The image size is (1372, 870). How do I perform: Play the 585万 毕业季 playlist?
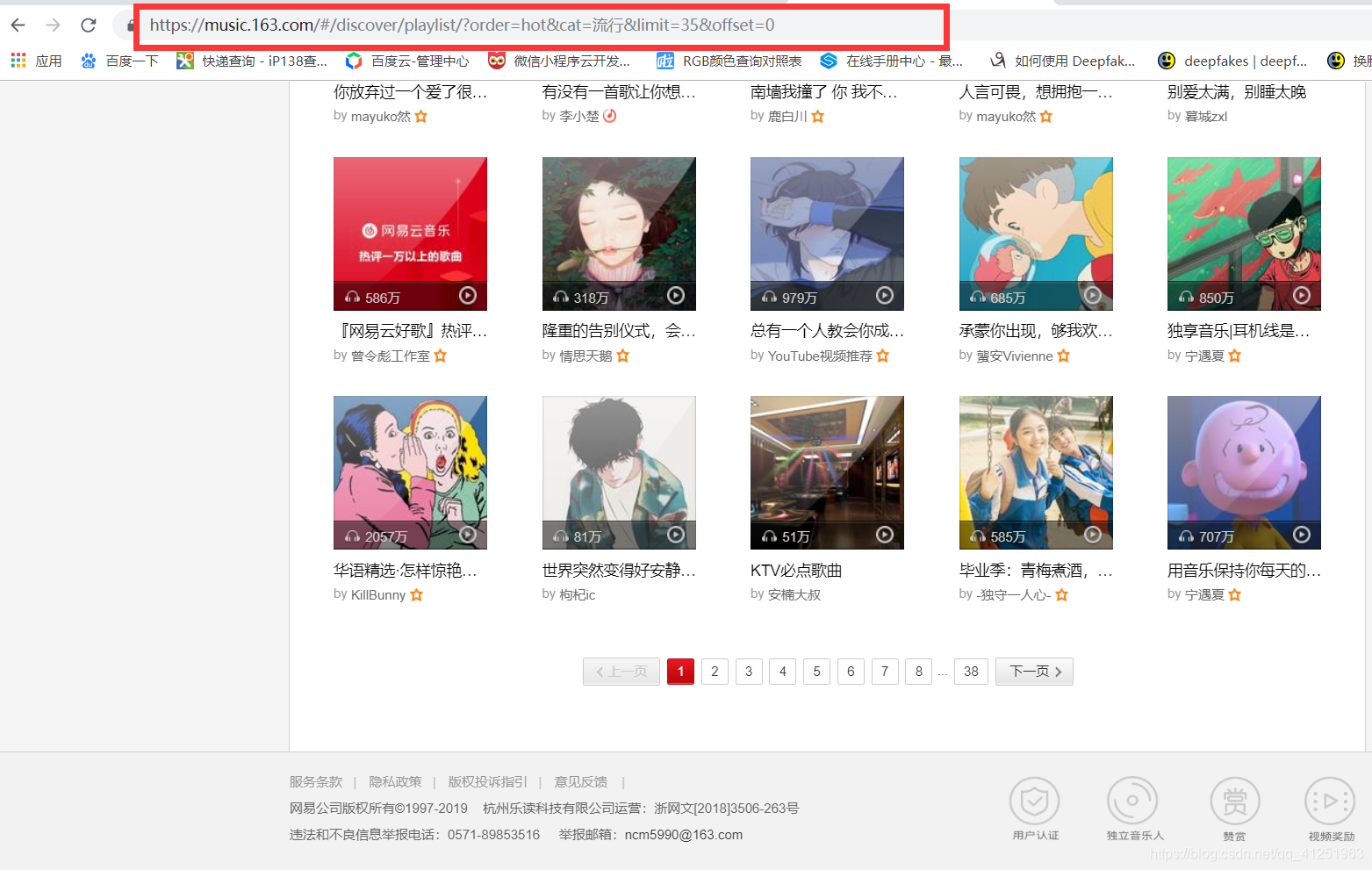(x=1093, y=535)
